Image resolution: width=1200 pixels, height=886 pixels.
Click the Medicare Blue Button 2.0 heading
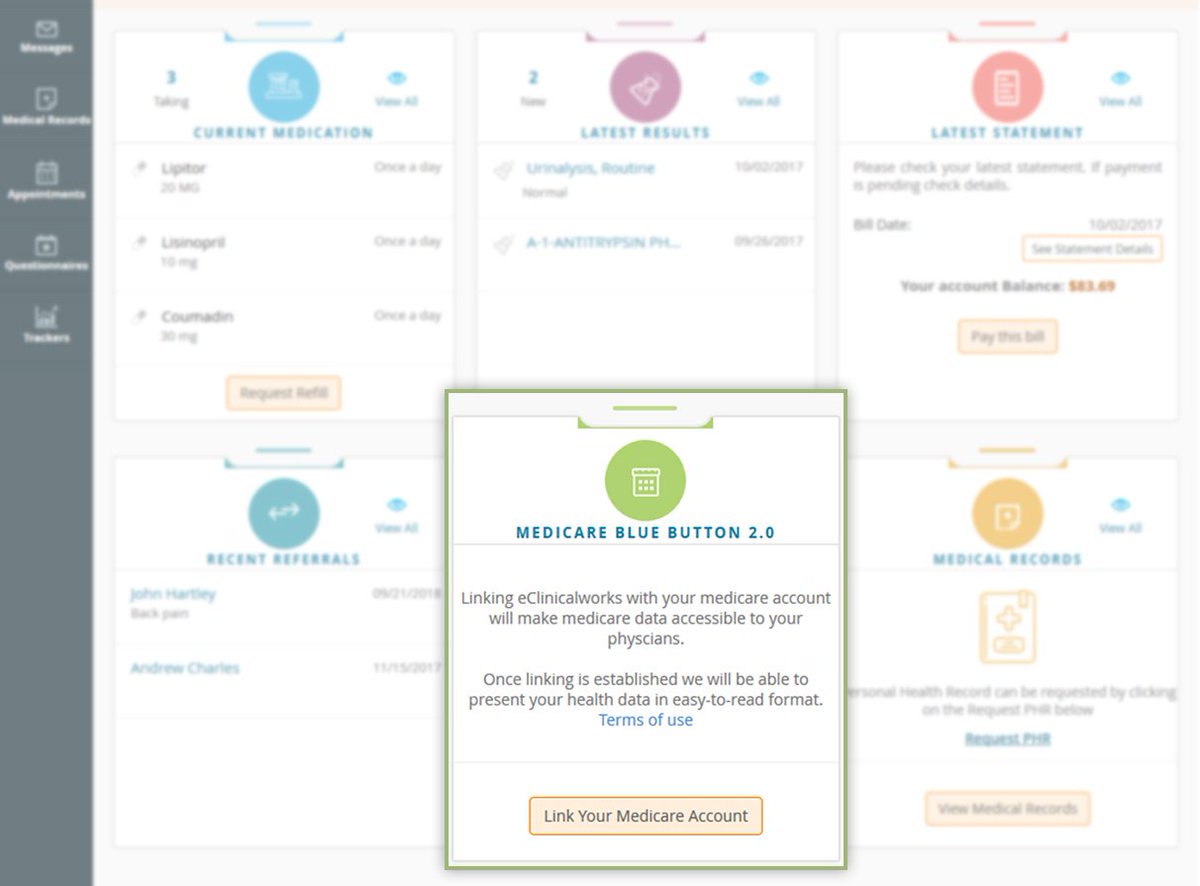point(645,533)
